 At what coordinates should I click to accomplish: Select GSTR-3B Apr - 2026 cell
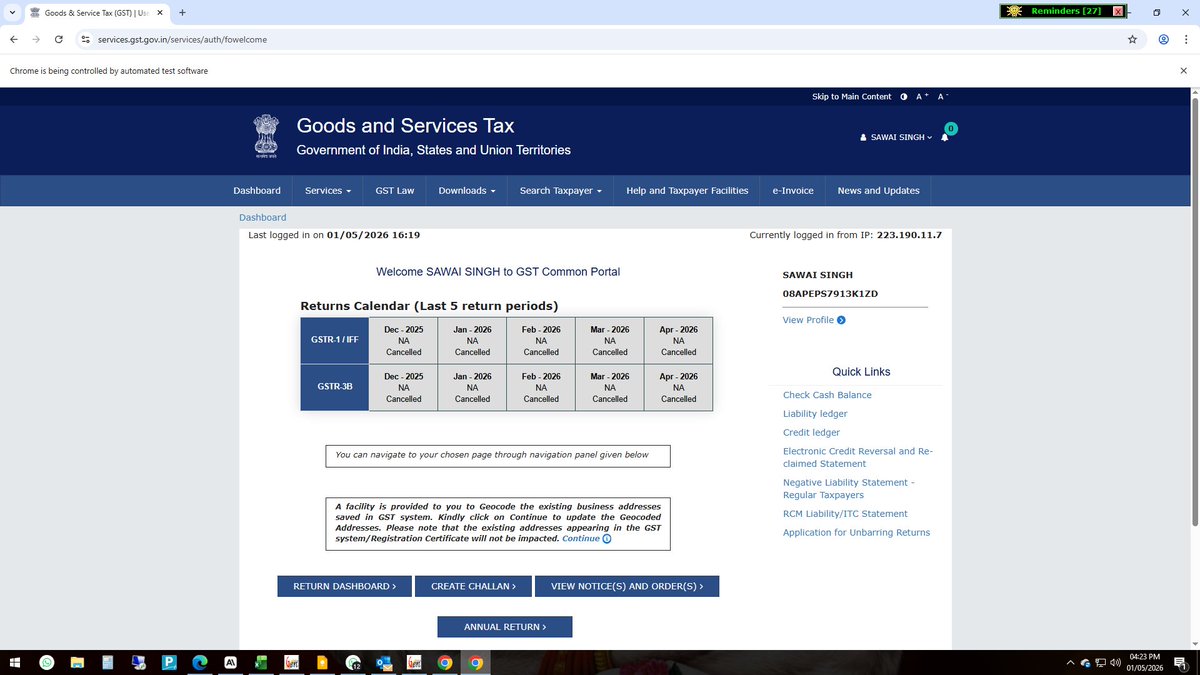click(x=678, y=387)
